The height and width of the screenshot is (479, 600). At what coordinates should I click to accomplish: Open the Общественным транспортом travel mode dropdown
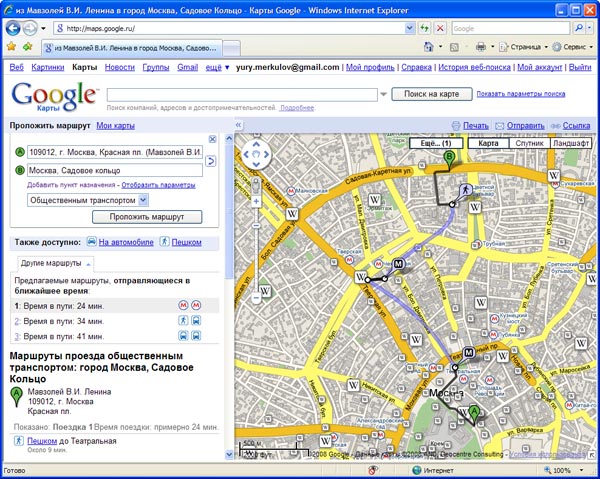(88, 200)
